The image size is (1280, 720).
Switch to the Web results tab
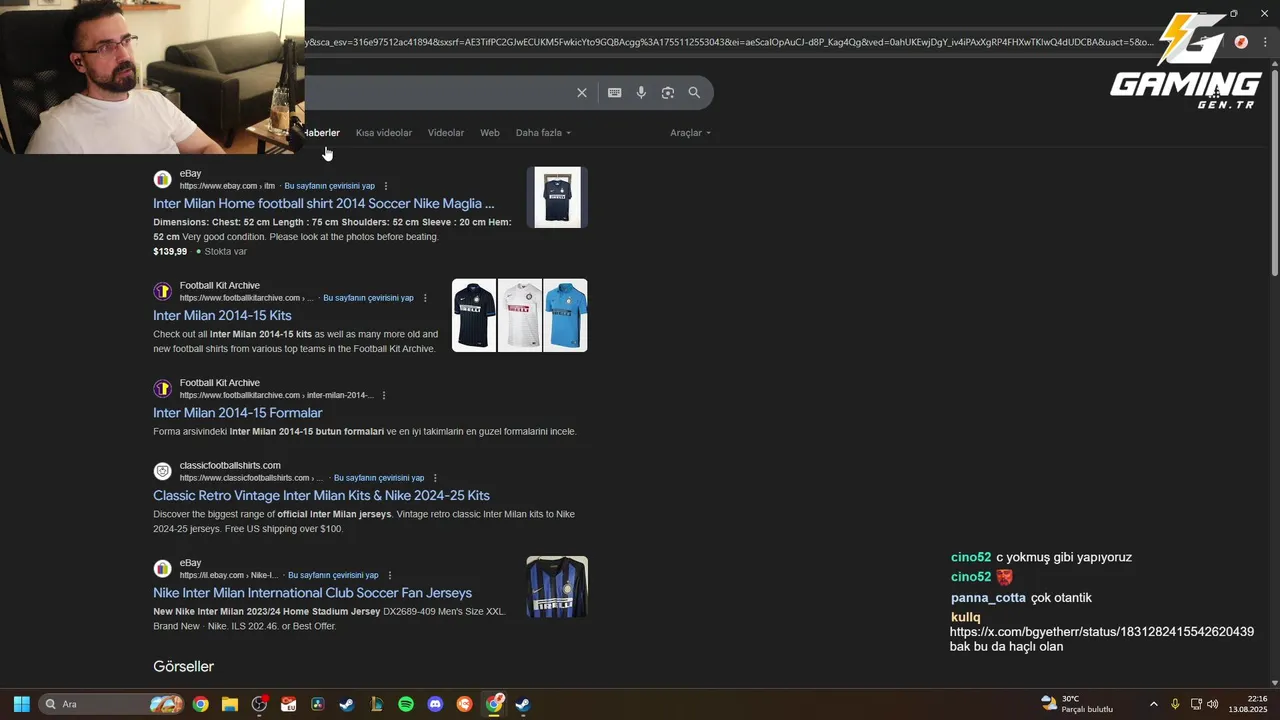tap(490, 133)
